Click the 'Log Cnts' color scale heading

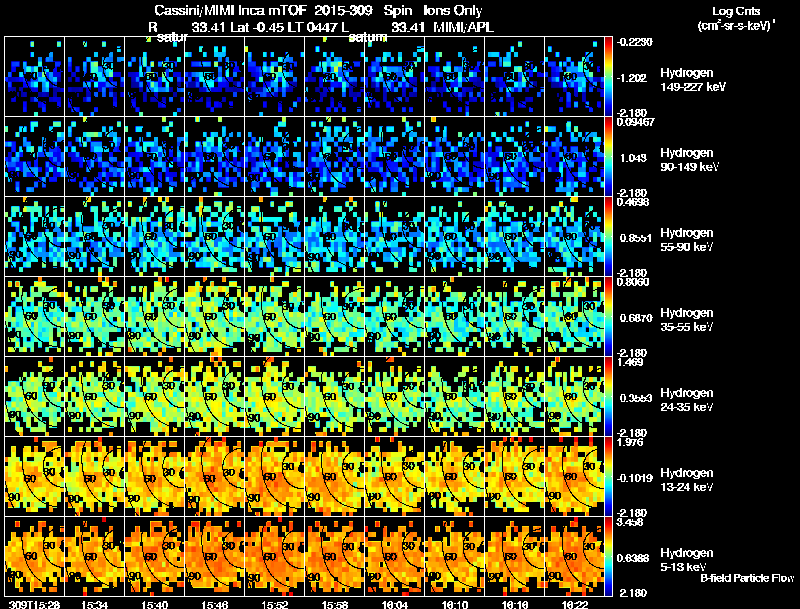pos(736,11)
